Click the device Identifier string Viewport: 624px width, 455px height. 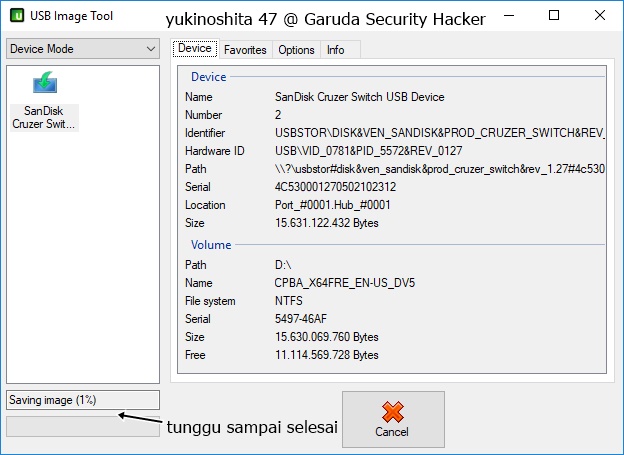click(x=440, y=133)
